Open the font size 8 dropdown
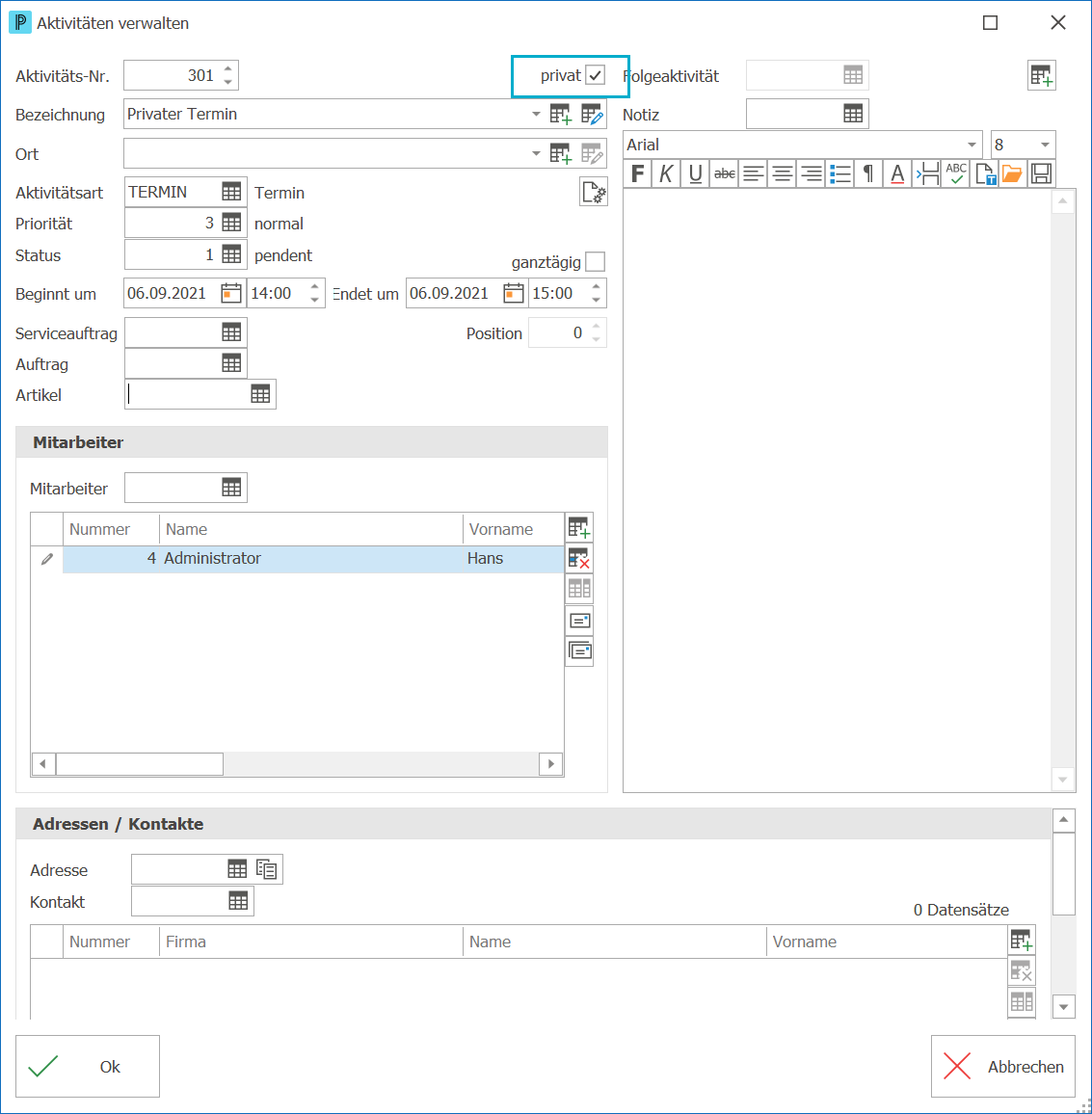This screenshot has width=1092, height=1114. coord(1045,145)
